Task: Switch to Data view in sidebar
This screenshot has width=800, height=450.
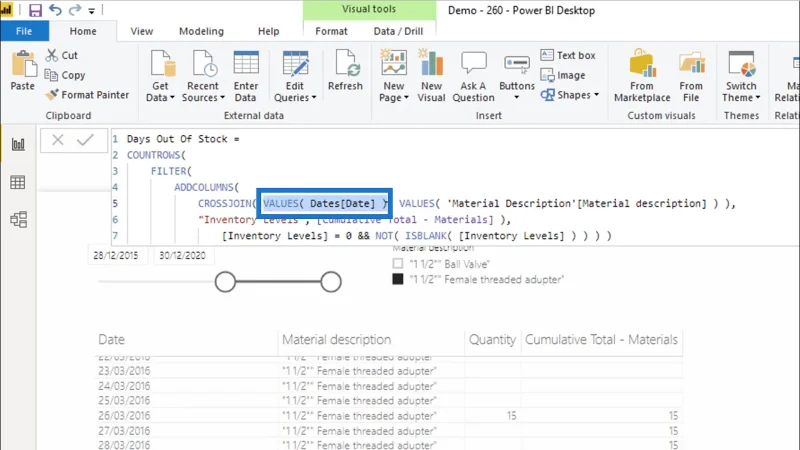Action: click(18, 182)
